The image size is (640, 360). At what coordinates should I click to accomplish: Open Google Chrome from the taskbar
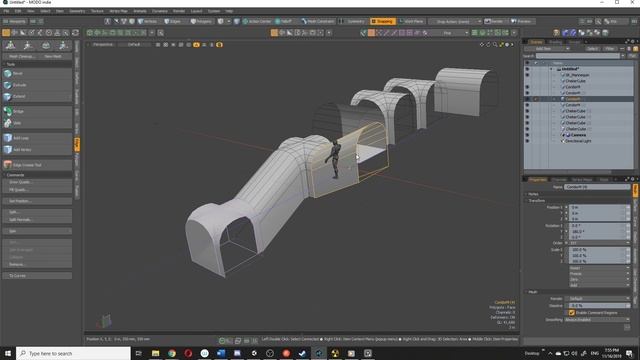pyautogui.click(x=172, y=353)
